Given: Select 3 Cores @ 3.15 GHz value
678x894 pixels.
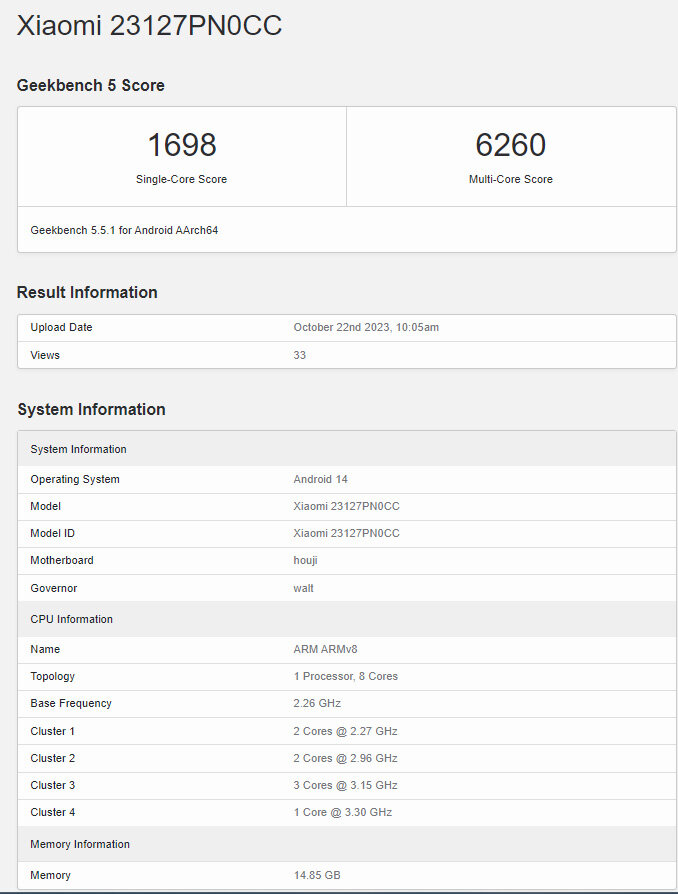Looking at the screenshot, I should (x=346, y=786).
